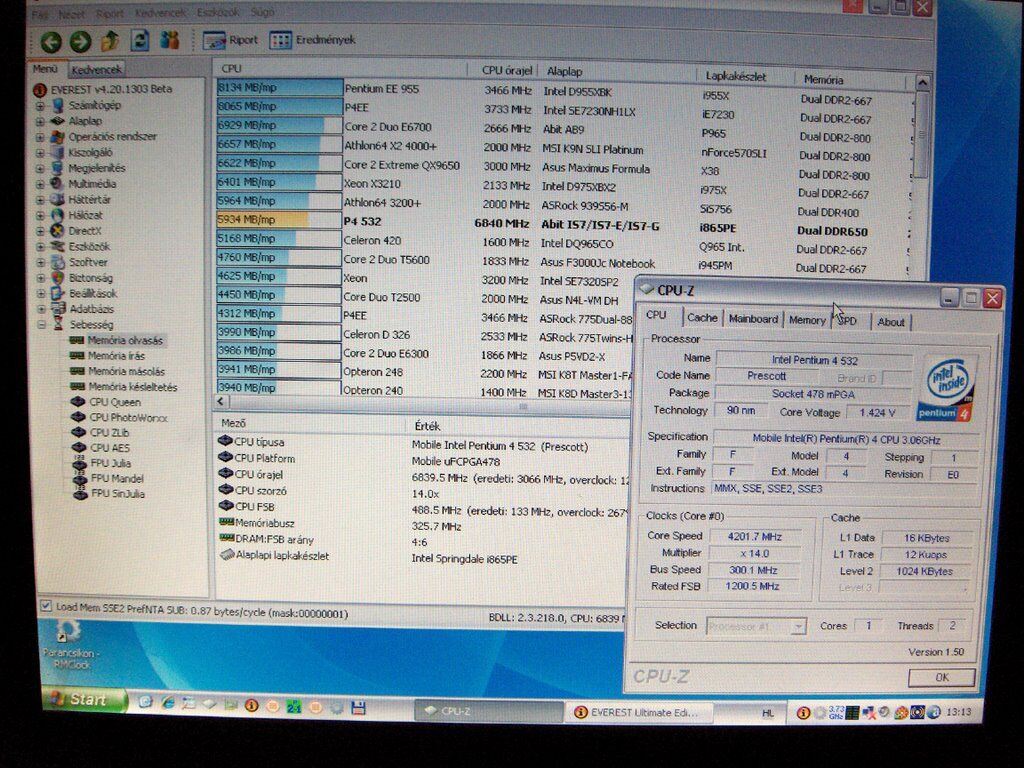This screenshot has width=1024, height=768.
Task: Open the Processor selection dropdown in CPU-Z
Action: (797, 627)
